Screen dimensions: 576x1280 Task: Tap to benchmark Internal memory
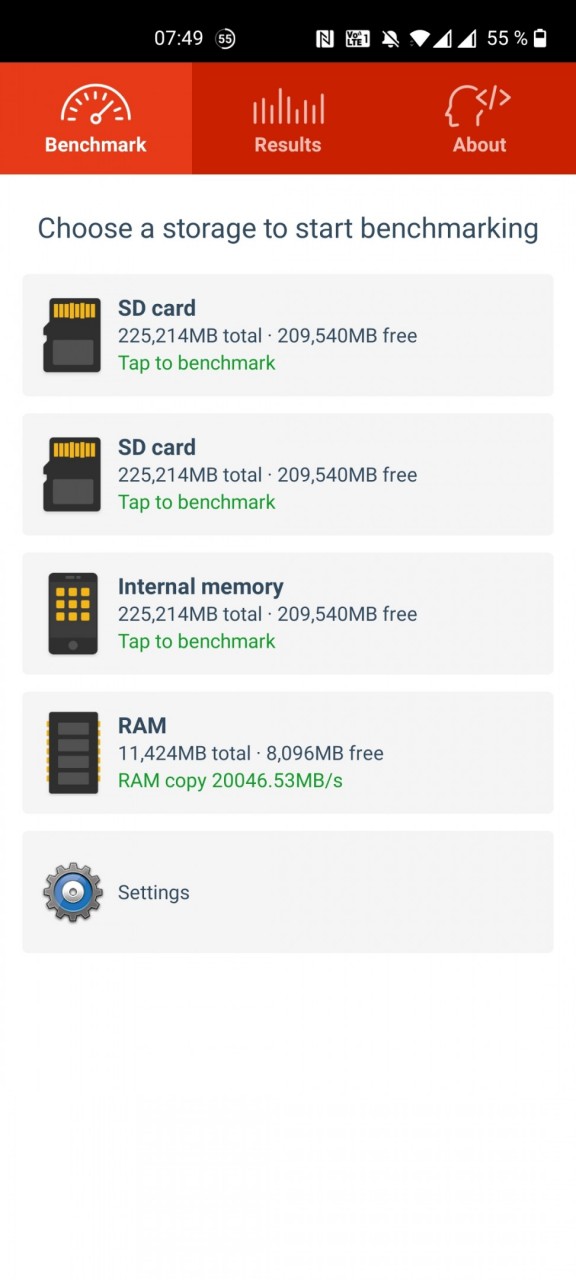pos(196,641)
